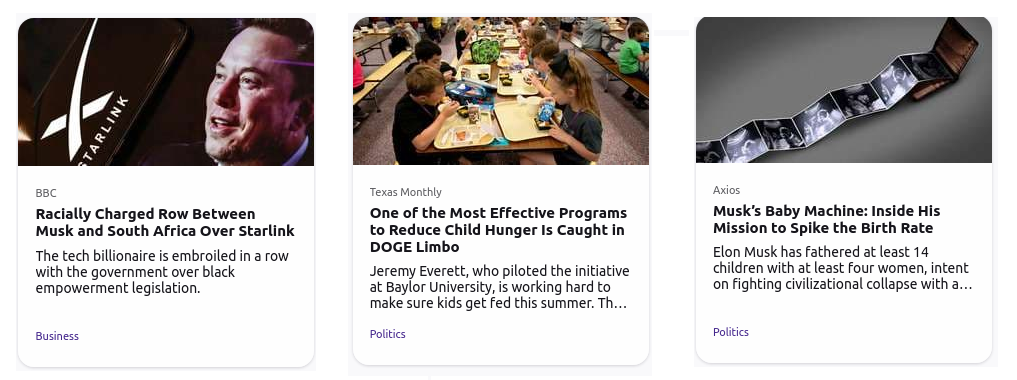The height and width of the screenshot is (380, 1017).
Task: Open the school cafeteria lunch photo
Action: (x=501, y=91)
